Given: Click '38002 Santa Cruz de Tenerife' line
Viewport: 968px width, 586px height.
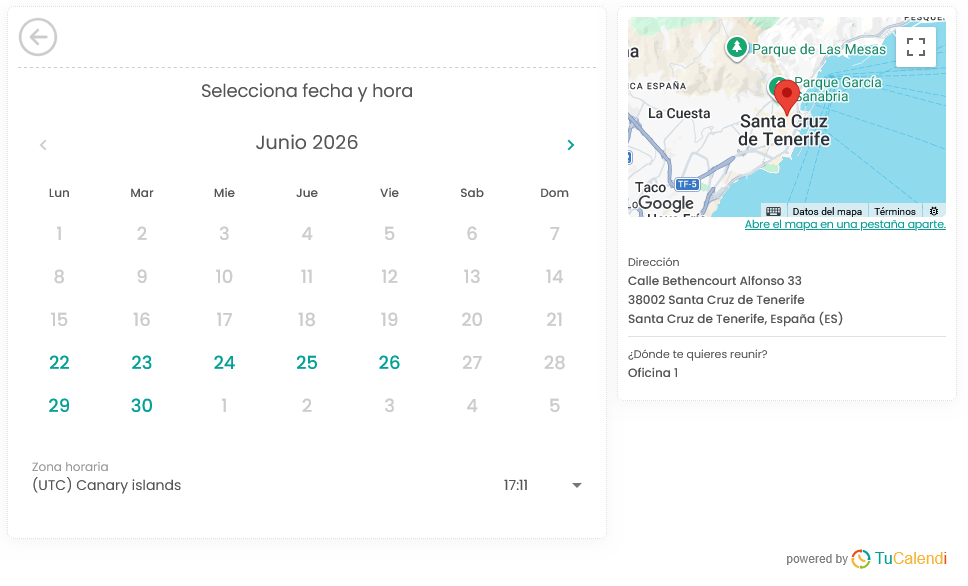Looking at the screenshot, I should 716,300.
